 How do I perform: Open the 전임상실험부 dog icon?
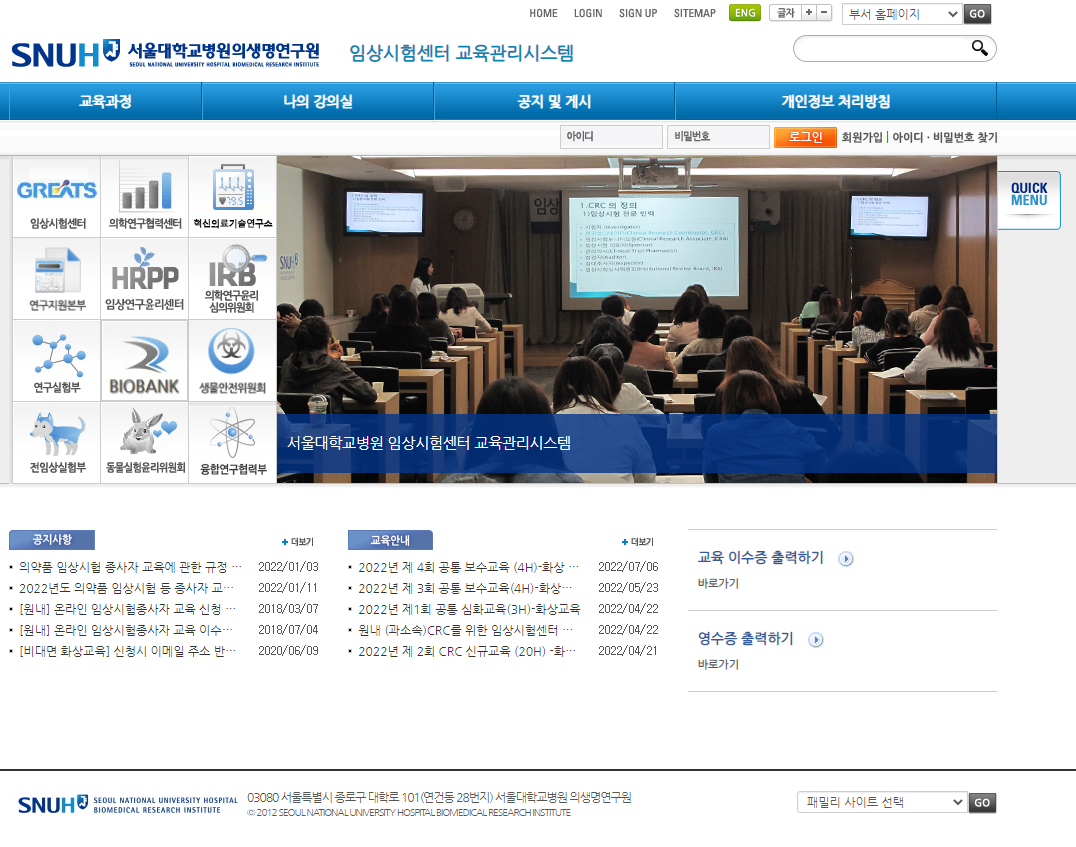57,443
